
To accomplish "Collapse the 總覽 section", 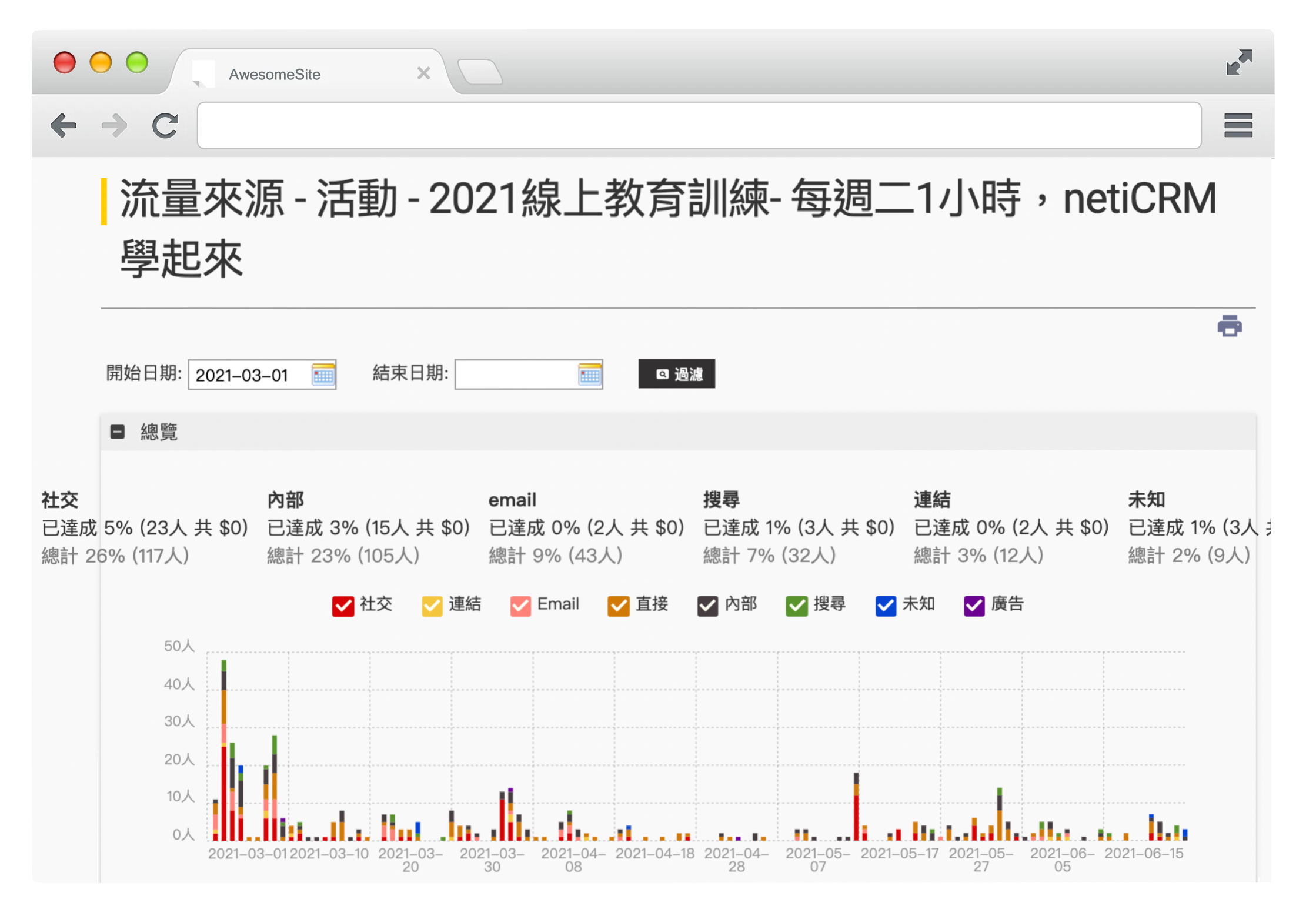I will click(118, 432).
